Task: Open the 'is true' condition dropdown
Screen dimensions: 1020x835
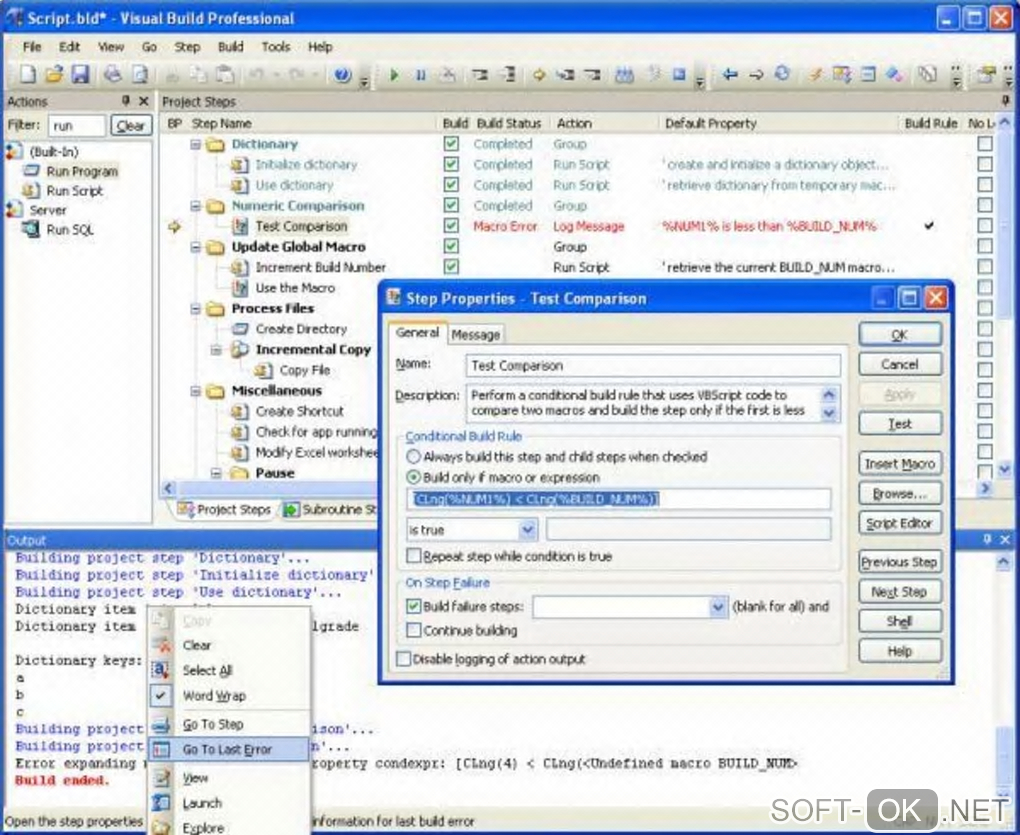Action: (x=528, y=530)
